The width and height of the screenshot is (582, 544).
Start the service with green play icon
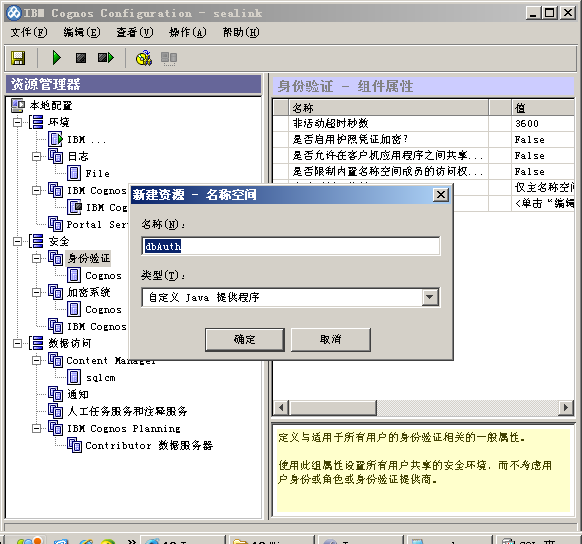pyautogui.click(x=56, y=58)
